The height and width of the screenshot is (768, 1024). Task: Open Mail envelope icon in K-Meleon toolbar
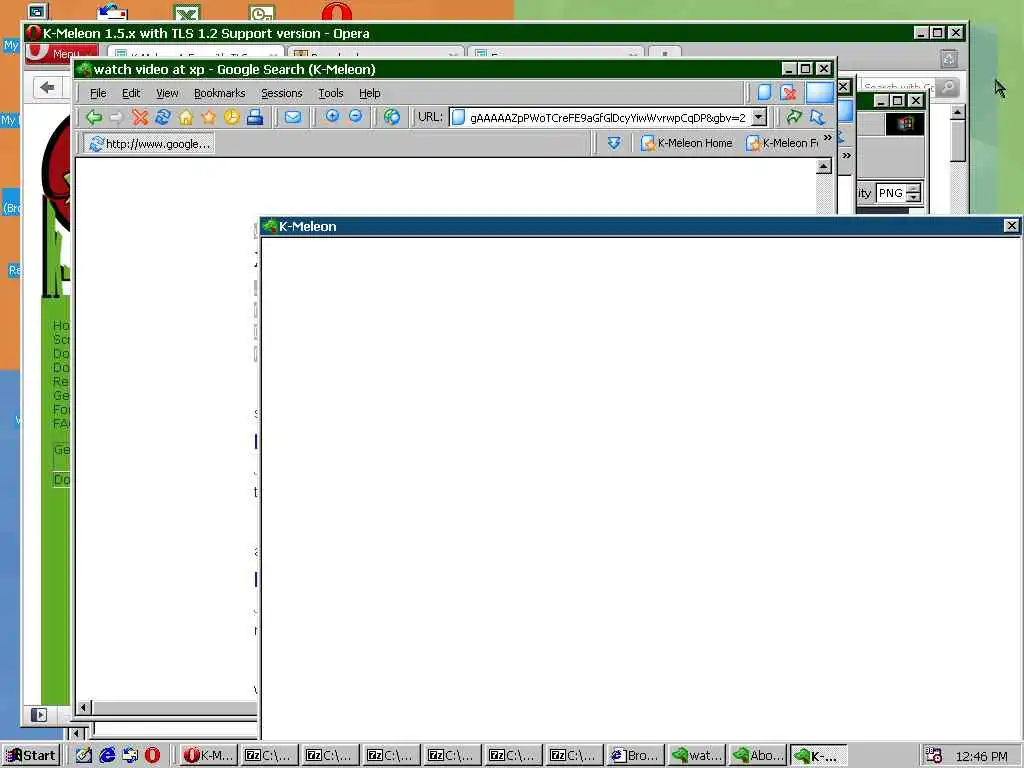pyautogui.click(x=293, y=117)
